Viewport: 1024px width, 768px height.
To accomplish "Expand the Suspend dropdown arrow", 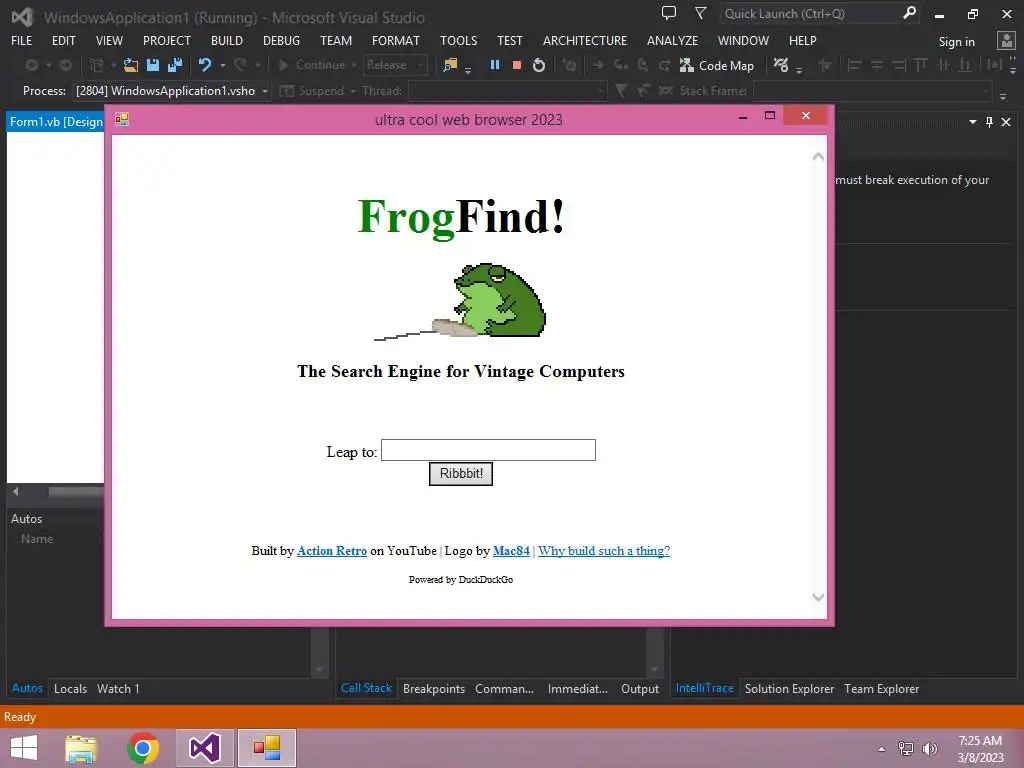I will [x=353, y=91].
